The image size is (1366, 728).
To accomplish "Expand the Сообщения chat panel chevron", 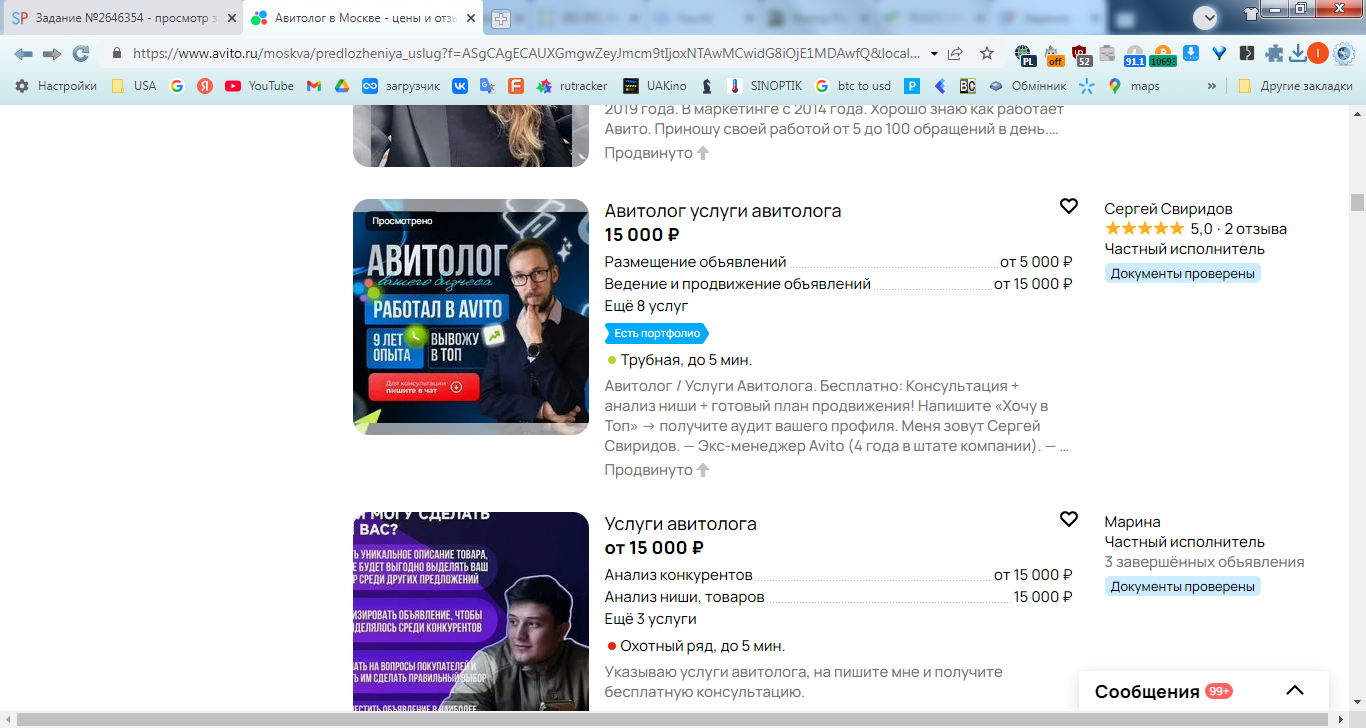I will 1295,691.
